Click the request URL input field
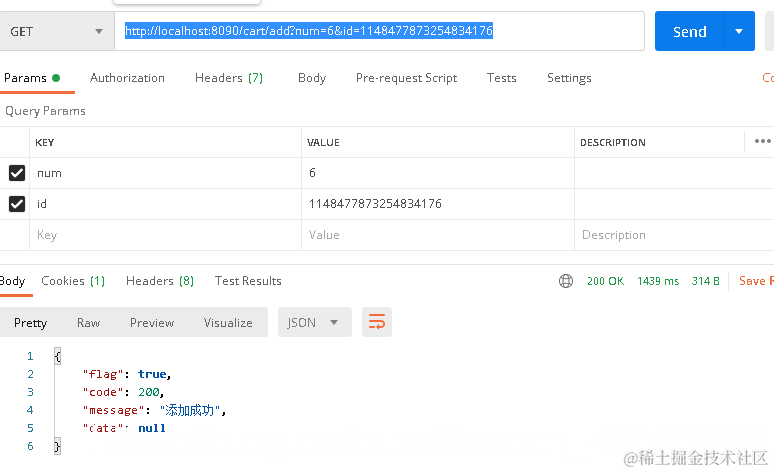The width and height of the screenshot is (774, 473). (380, 31)
